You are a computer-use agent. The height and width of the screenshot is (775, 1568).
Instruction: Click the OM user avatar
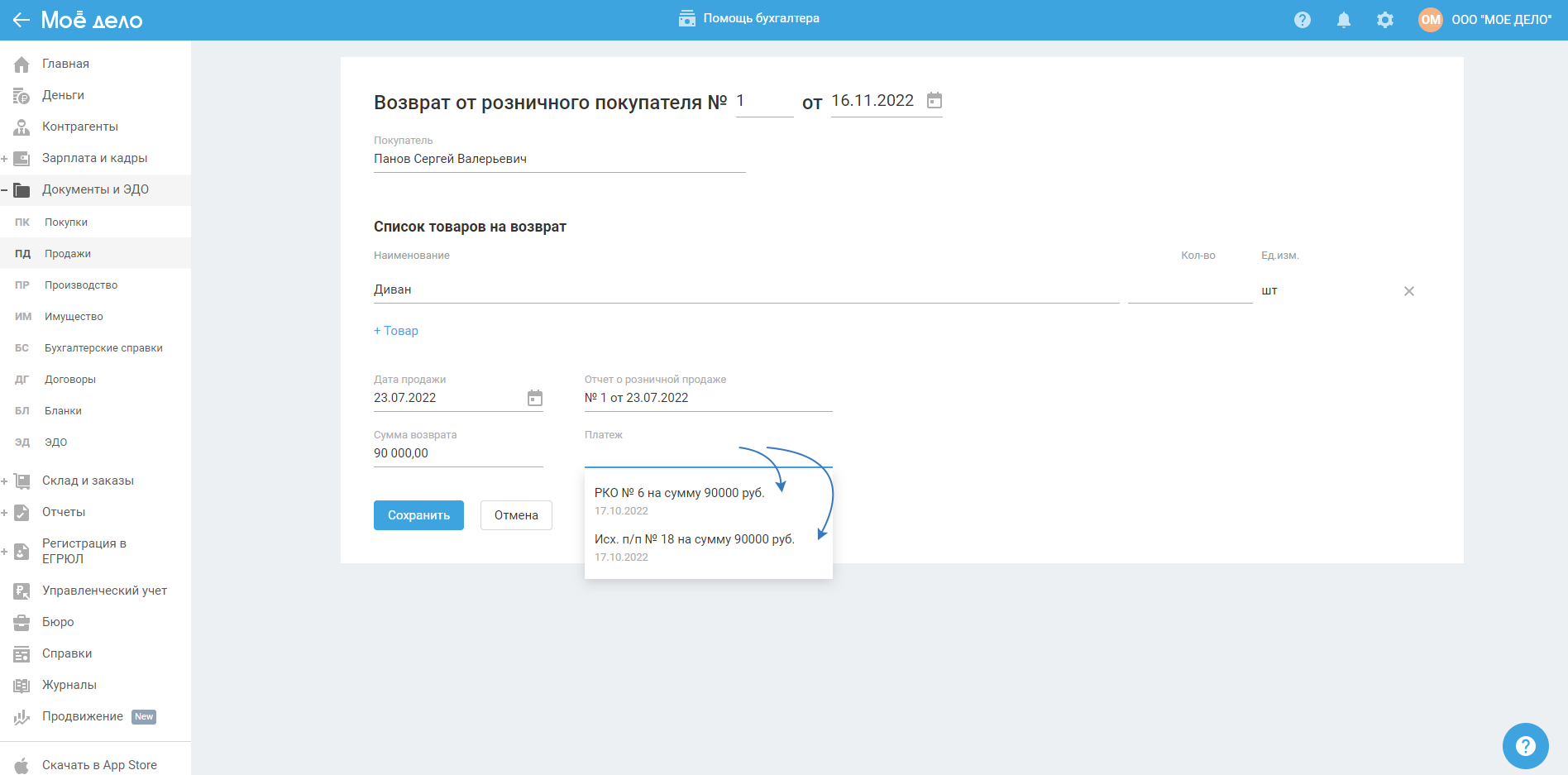tap(1431, 20)
